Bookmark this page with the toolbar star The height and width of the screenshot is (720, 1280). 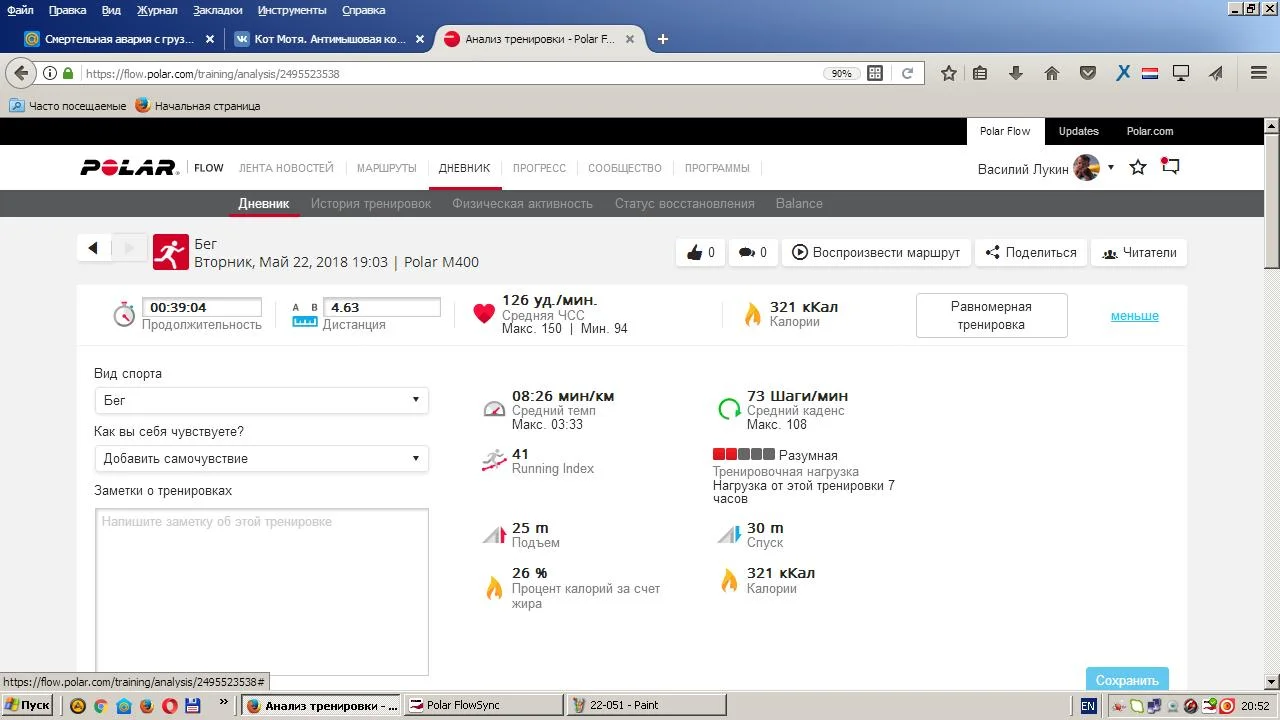click(949, 73)
